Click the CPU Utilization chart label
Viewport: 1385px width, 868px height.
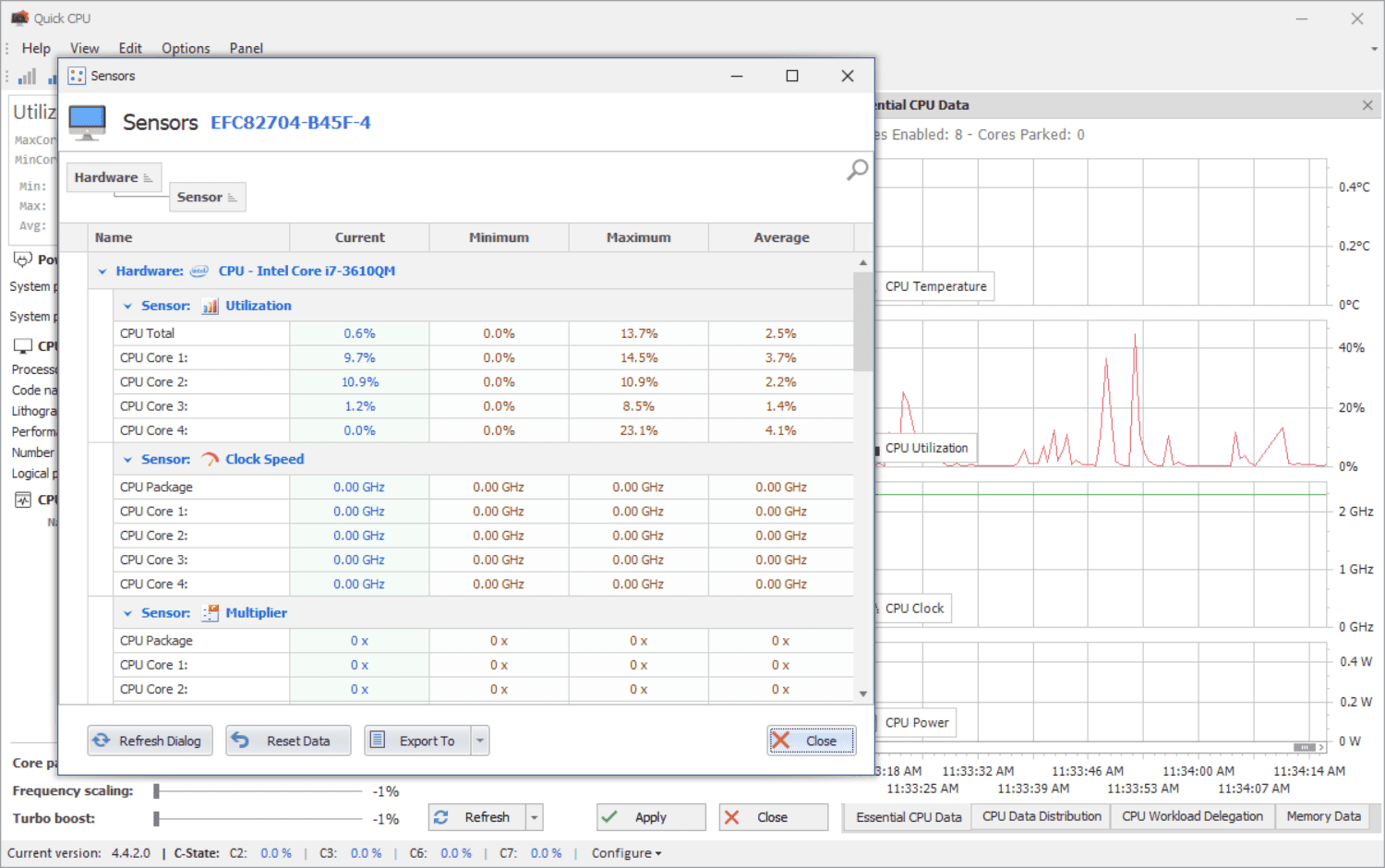[926, 448]
